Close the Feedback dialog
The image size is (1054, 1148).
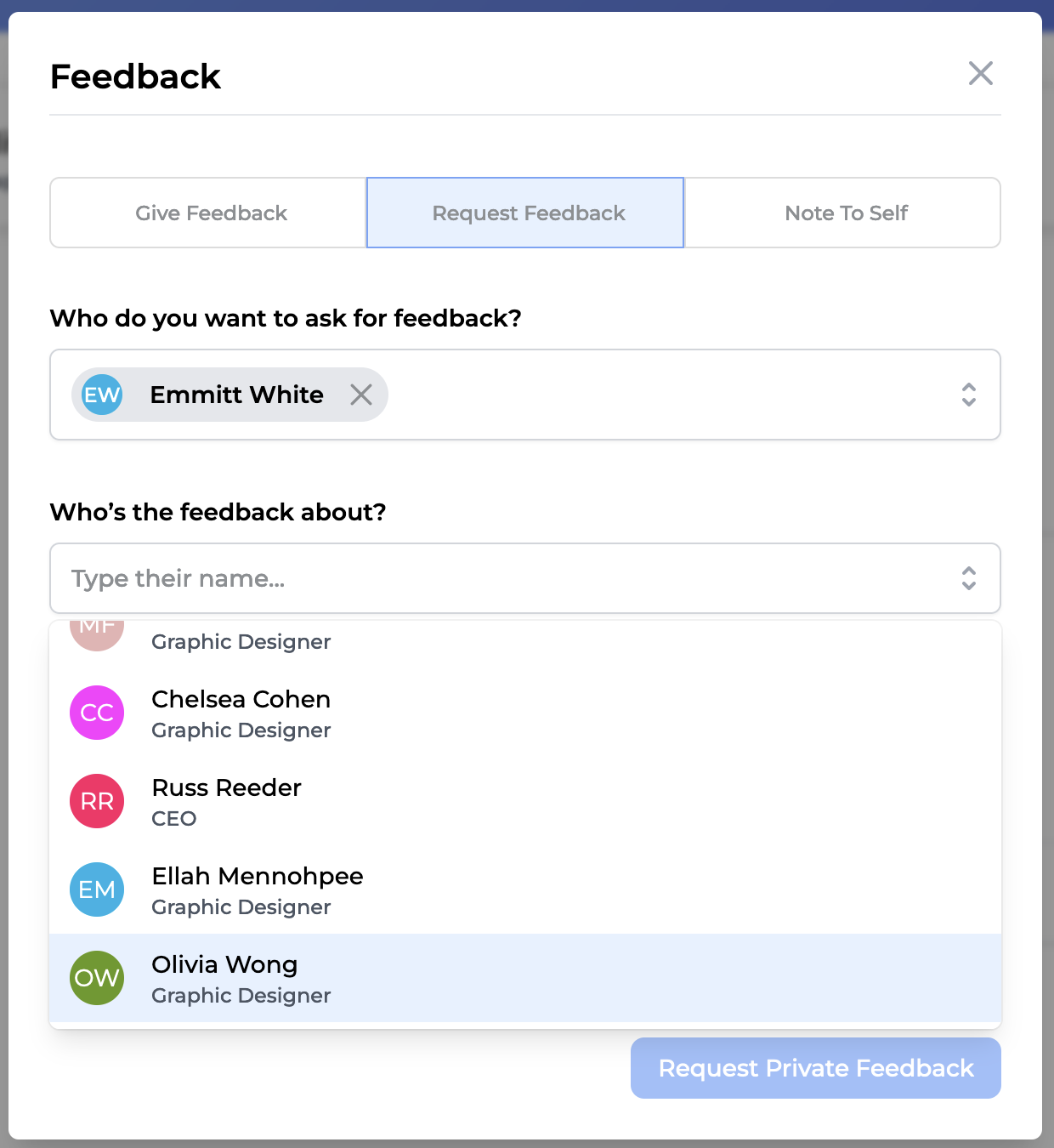point(980,74)
